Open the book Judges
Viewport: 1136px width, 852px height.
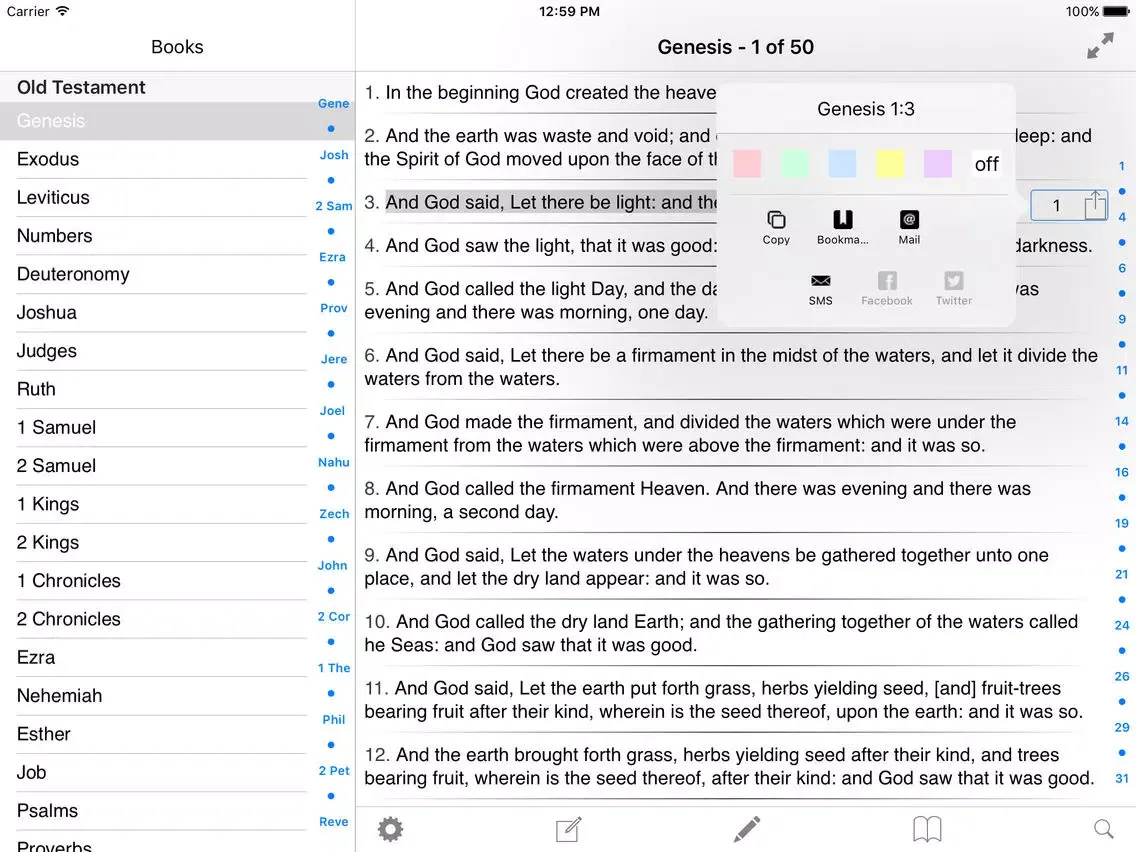(x=154, y=351)
